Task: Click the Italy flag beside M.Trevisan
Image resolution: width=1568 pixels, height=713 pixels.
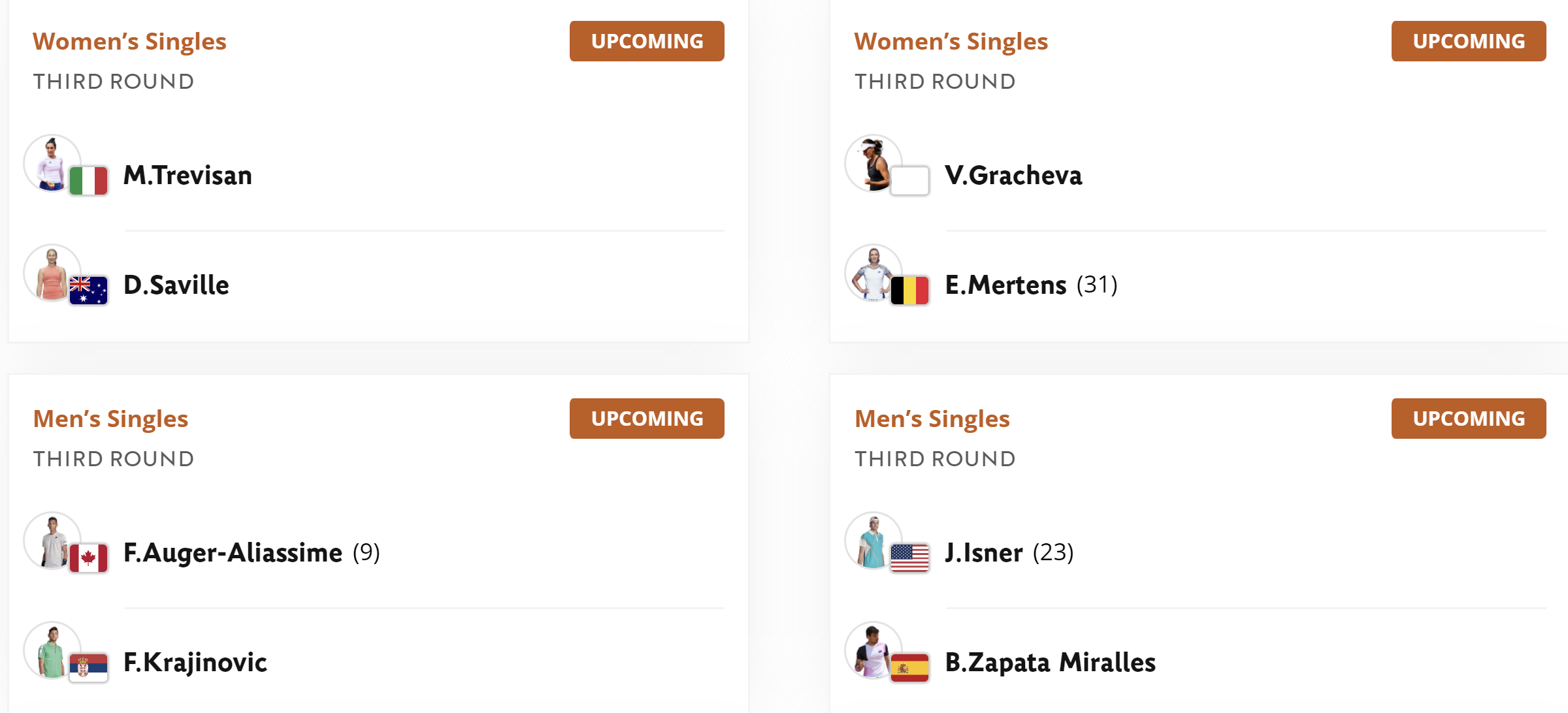Action: click(88, 181)
